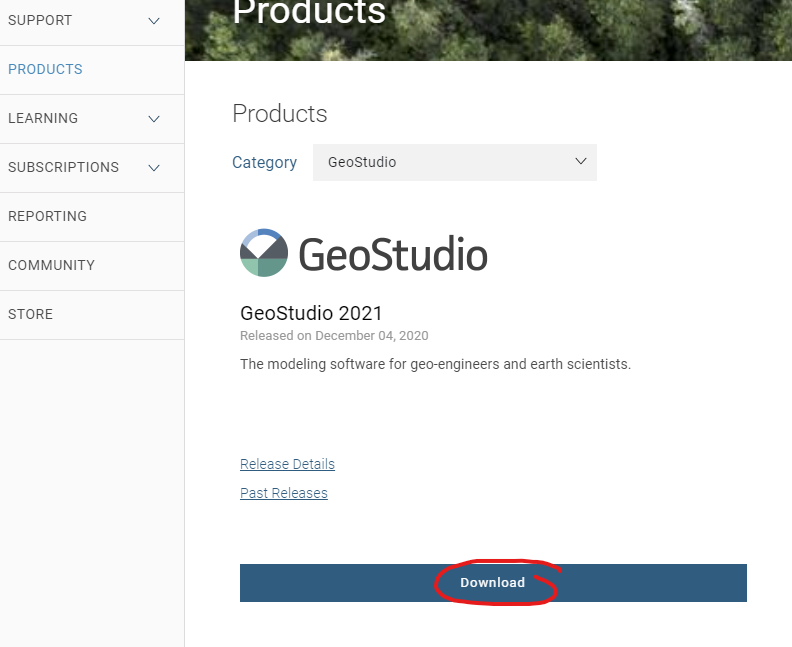Click the blue Download button
Screen dimensions: 792x647
coord(493,583)
